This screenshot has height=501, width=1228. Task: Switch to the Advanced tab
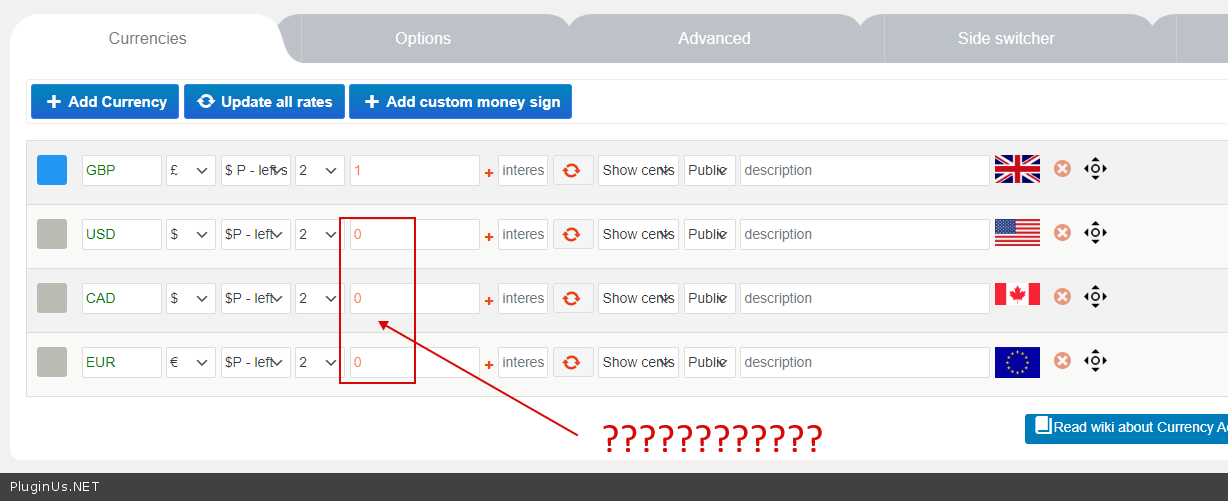pos(714,38)
